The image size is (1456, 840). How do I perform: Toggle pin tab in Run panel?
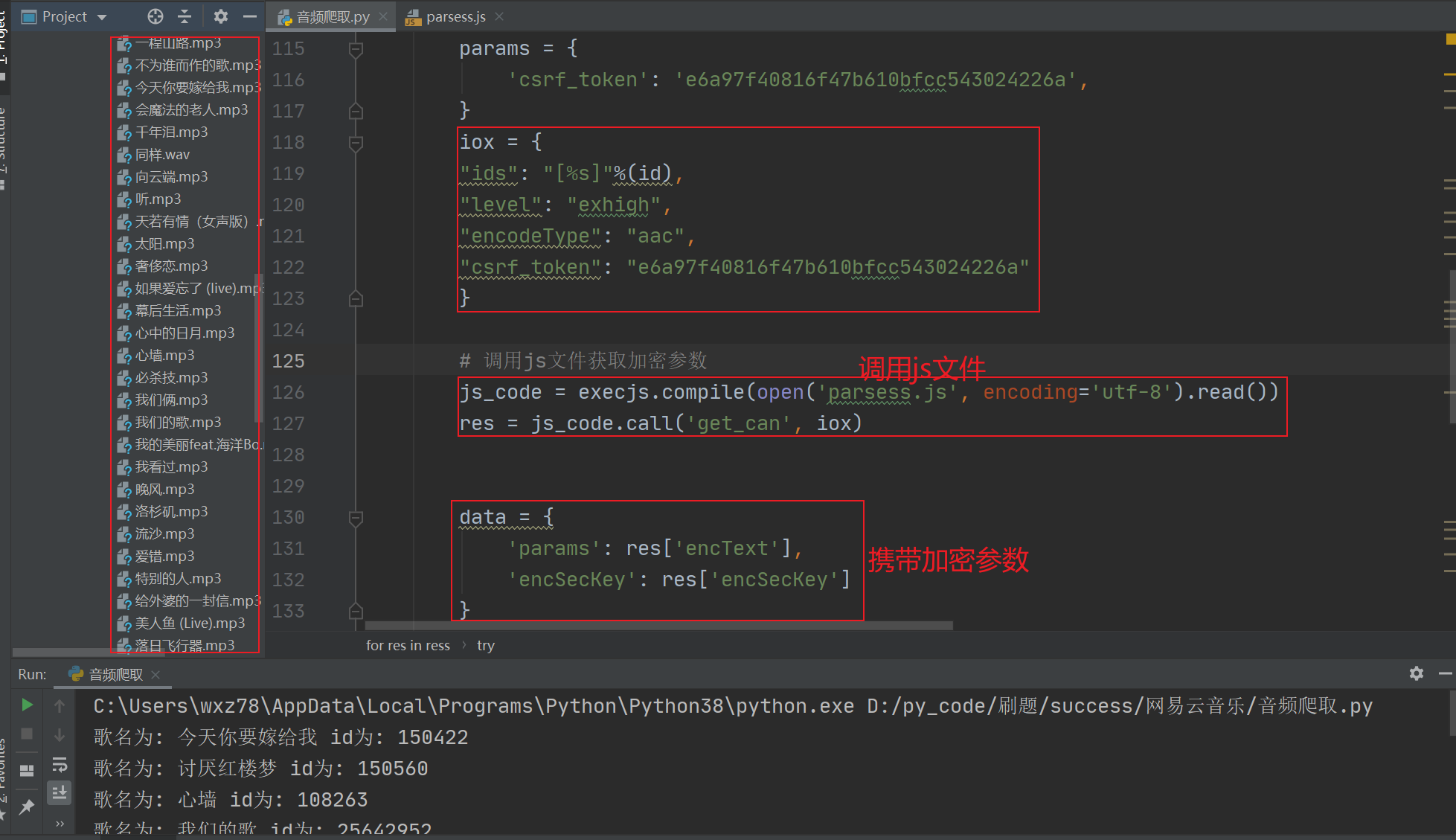(x=27, y=807)
